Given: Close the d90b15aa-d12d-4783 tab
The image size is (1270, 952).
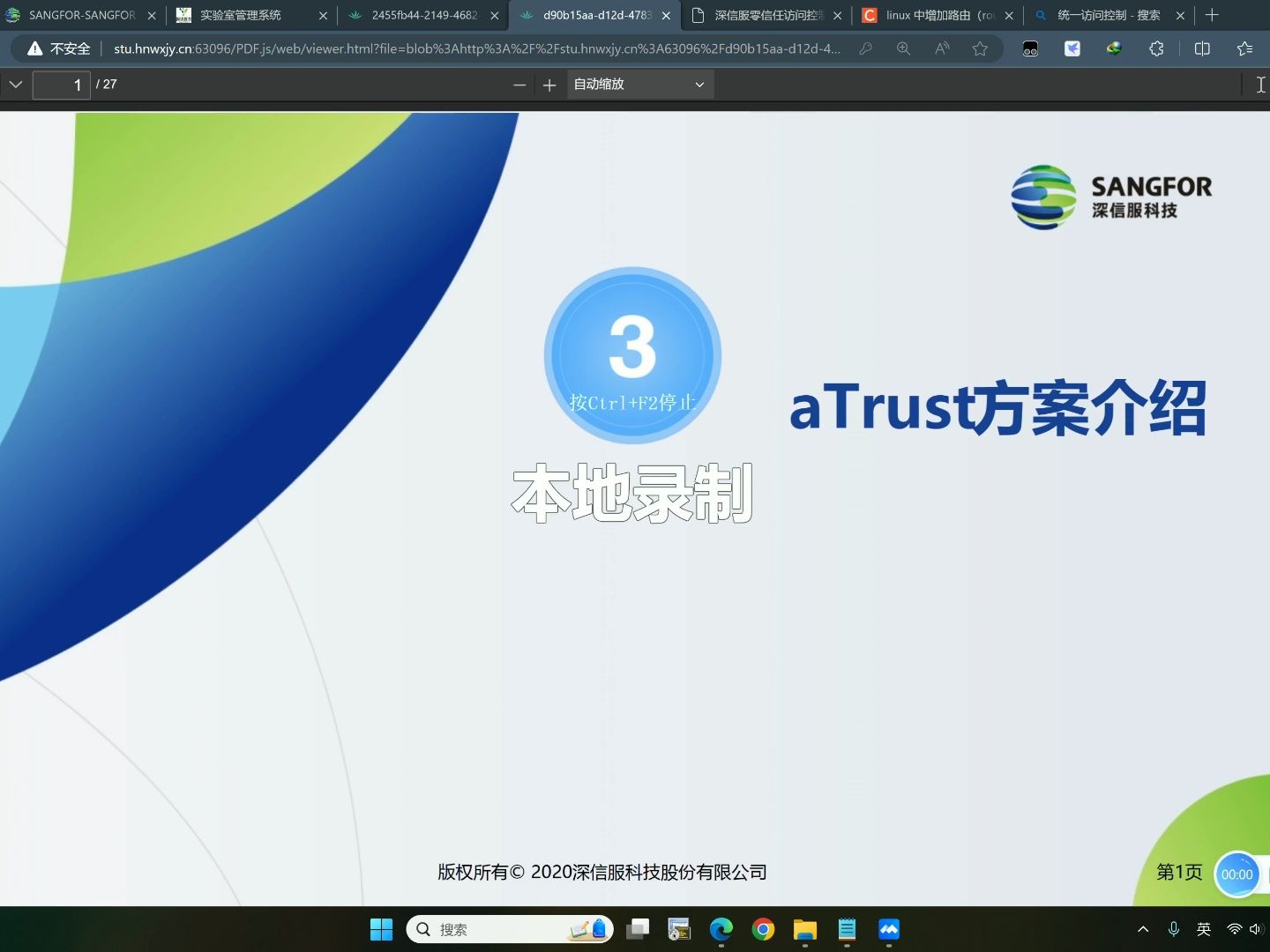Looking at the screenshot, I should click(666, 16).
